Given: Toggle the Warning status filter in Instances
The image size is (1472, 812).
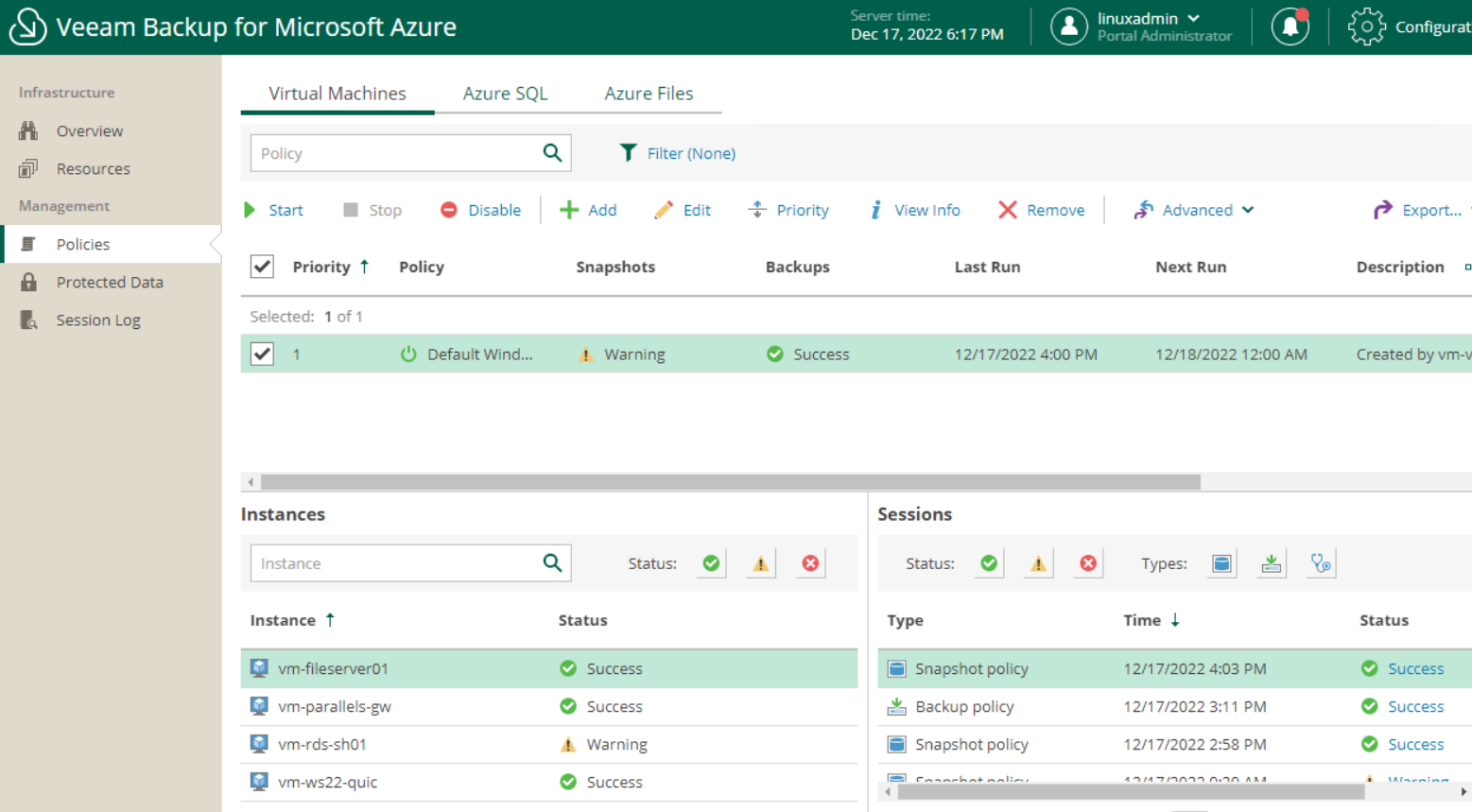Looking at the screenshot, I should click(760, 562).
